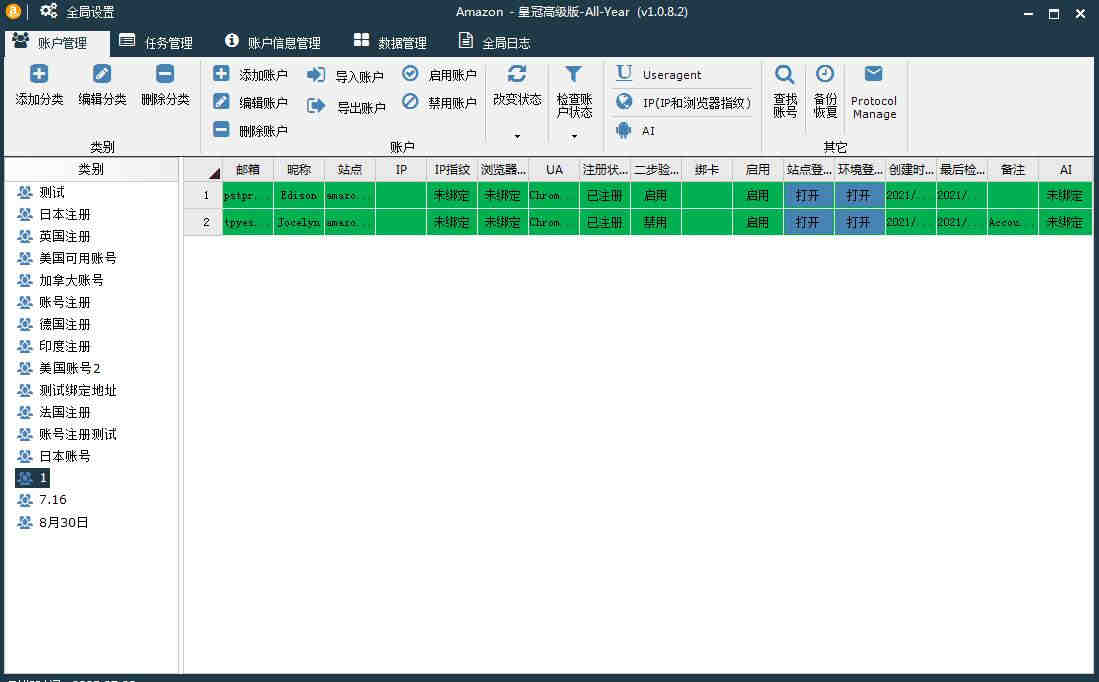Click the 查找账号 magnifier icon
This screenshot has height=682, width=1099.
(785, 74)
